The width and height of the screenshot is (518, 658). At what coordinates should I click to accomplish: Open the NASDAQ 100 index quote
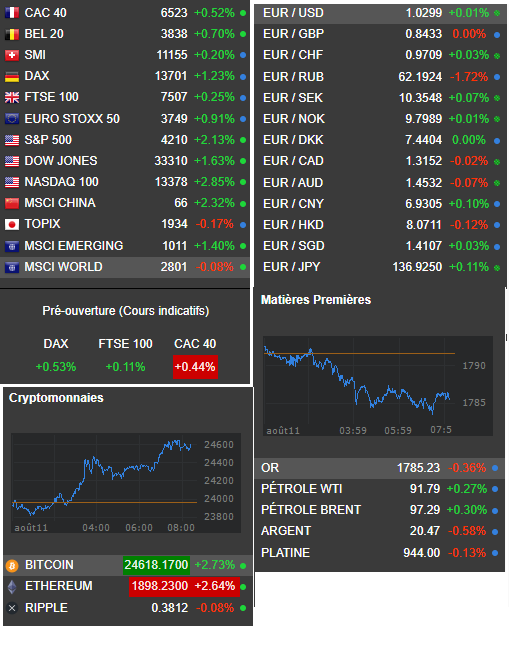125,182
